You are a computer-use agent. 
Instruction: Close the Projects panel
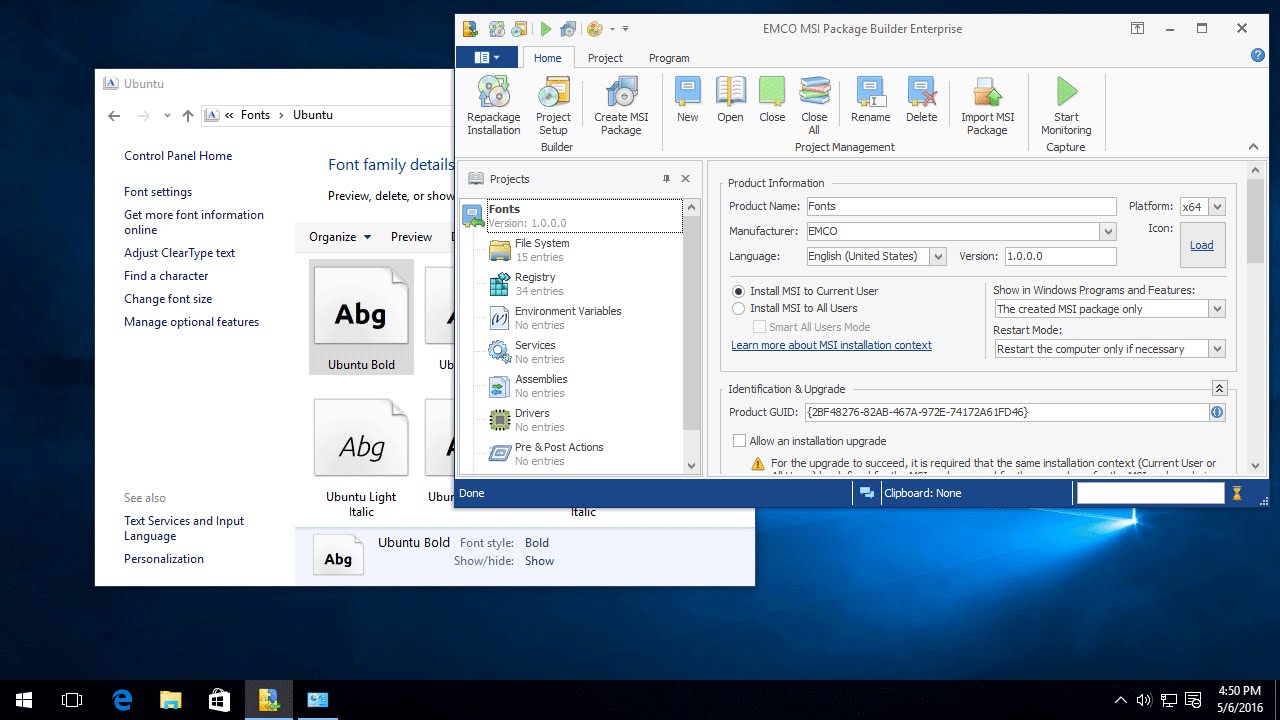685,179
